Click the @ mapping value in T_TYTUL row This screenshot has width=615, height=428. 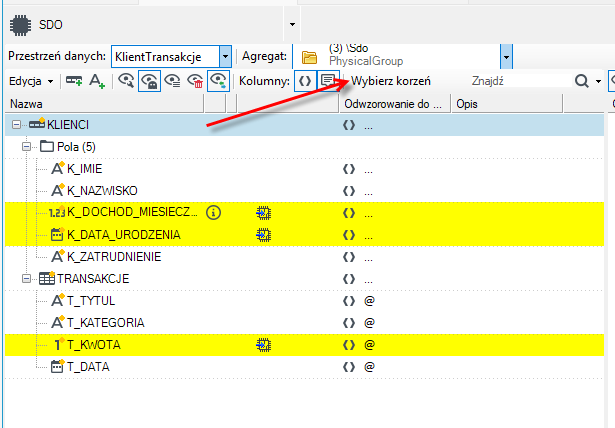click(x=369, y=301)
